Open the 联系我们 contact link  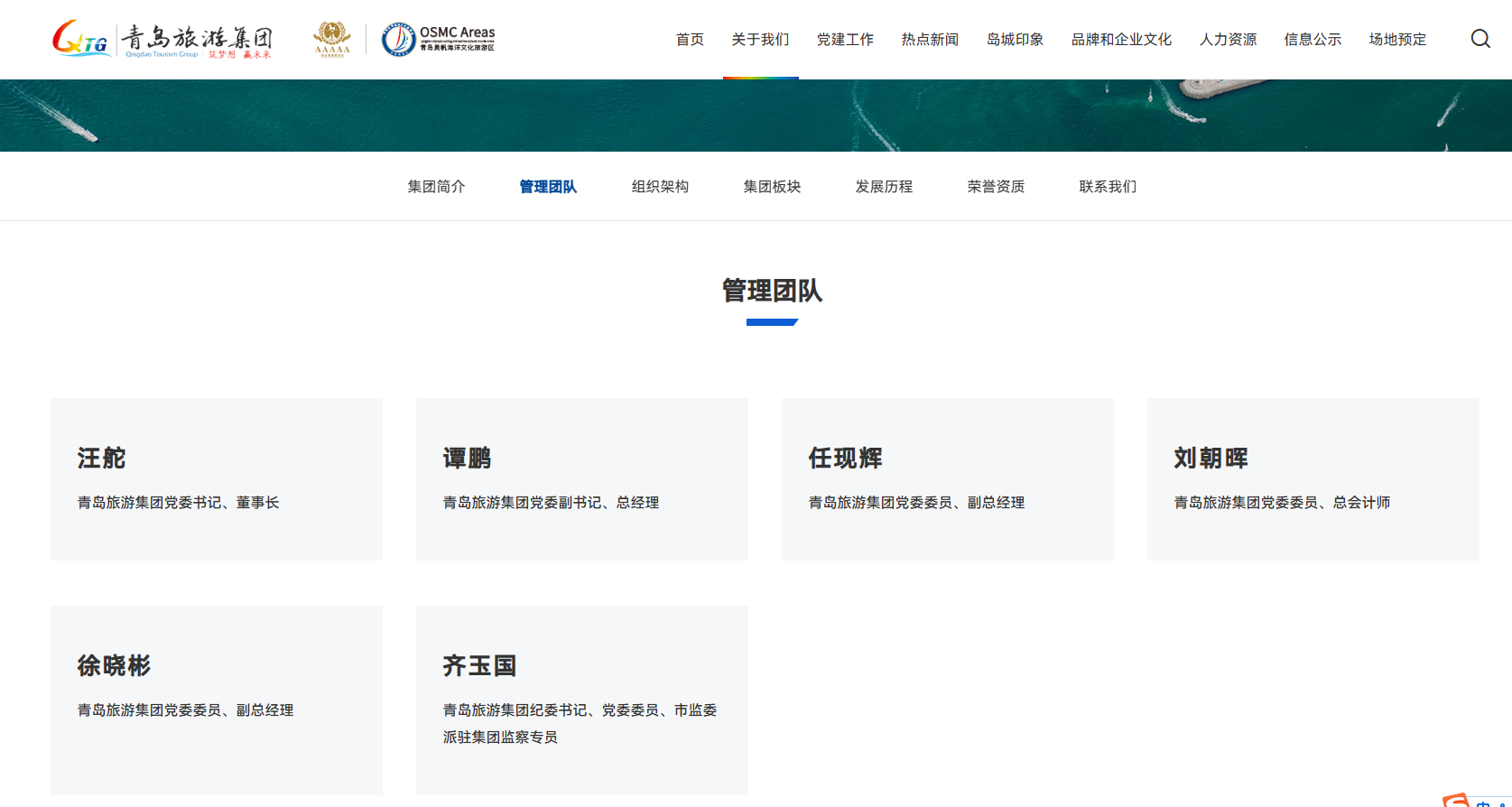click(x=1108, y=187)
